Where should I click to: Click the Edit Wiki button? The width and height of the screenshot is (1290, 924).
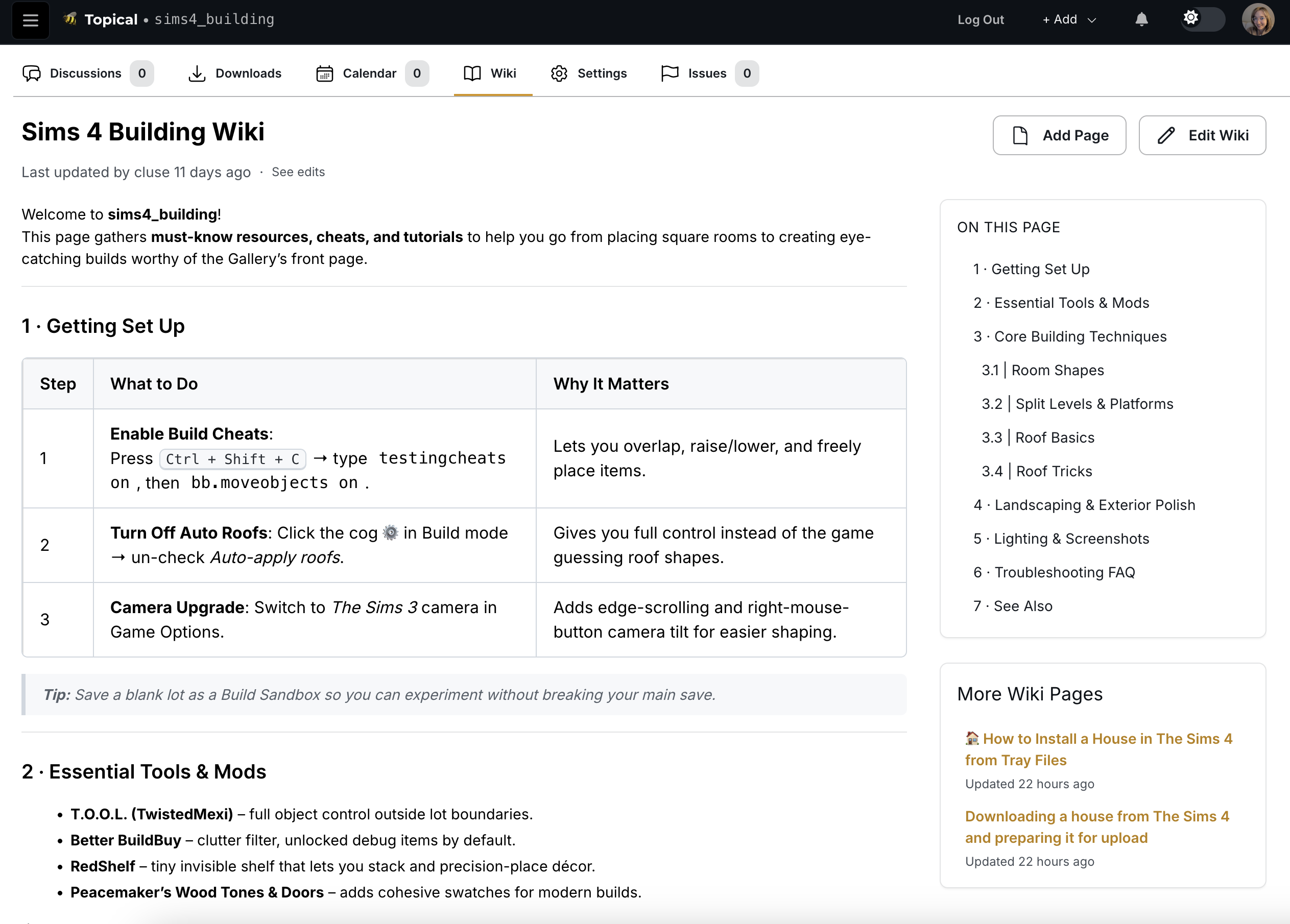tap(1202, 135)
